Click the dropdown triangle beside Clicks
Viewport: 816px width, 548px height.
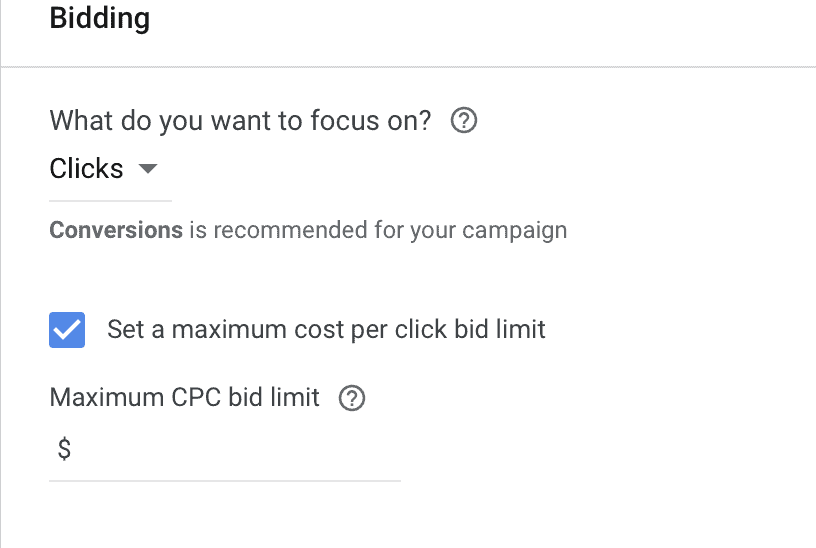point(148,169)
